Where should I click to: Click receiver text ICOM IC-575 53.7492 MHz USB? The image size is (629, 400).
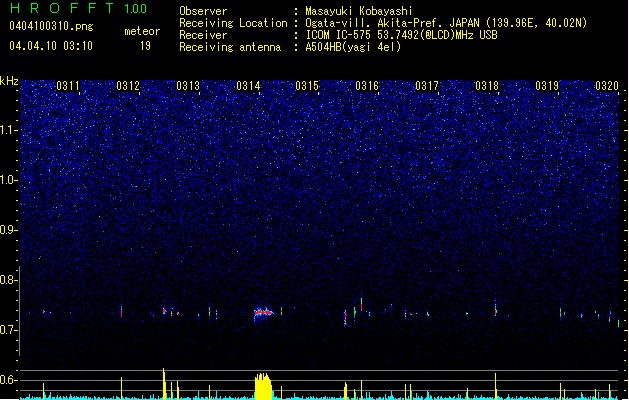point(401,35)
